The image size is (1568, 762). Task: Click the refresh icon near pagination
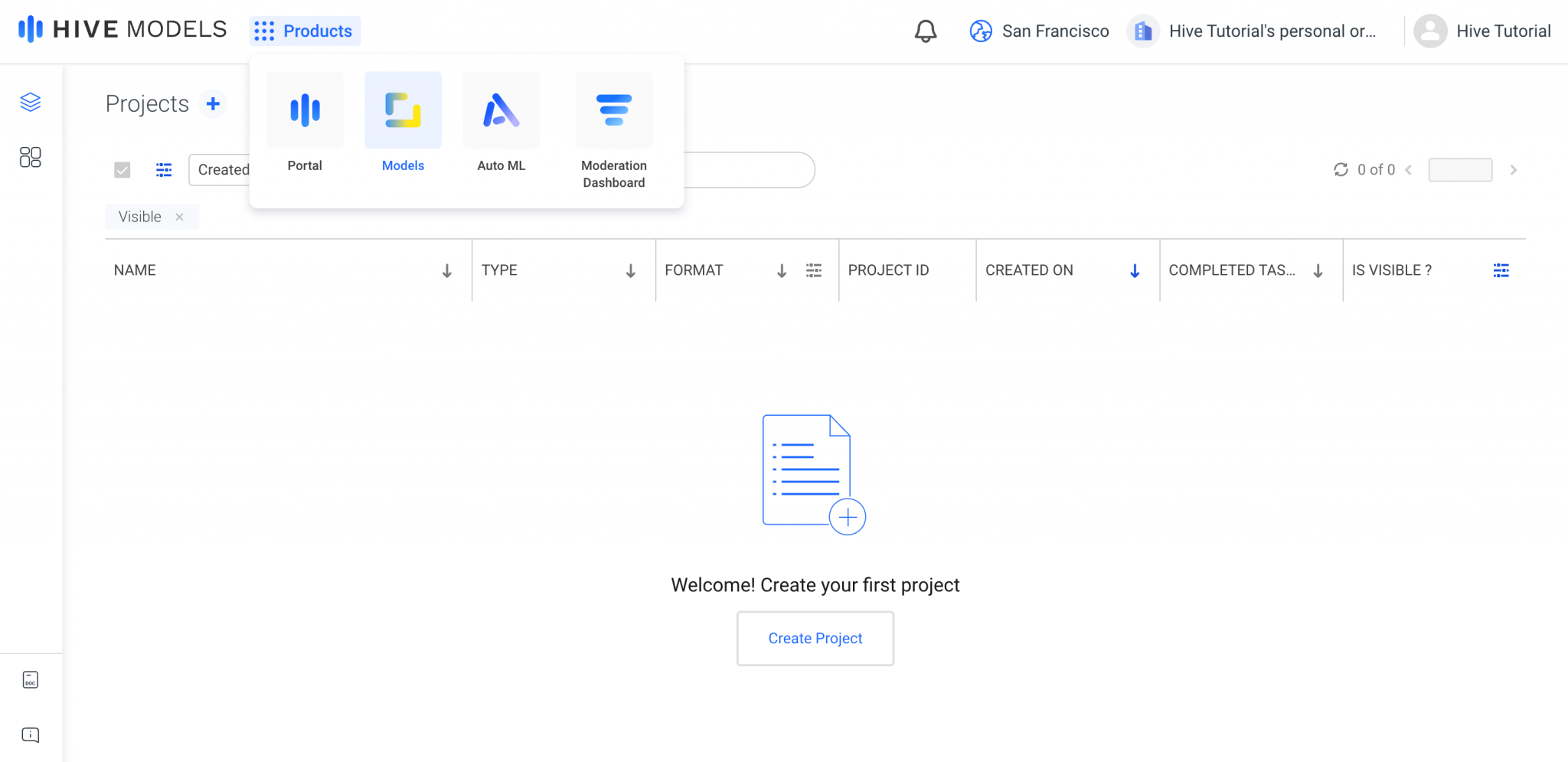coord(1341,169)
